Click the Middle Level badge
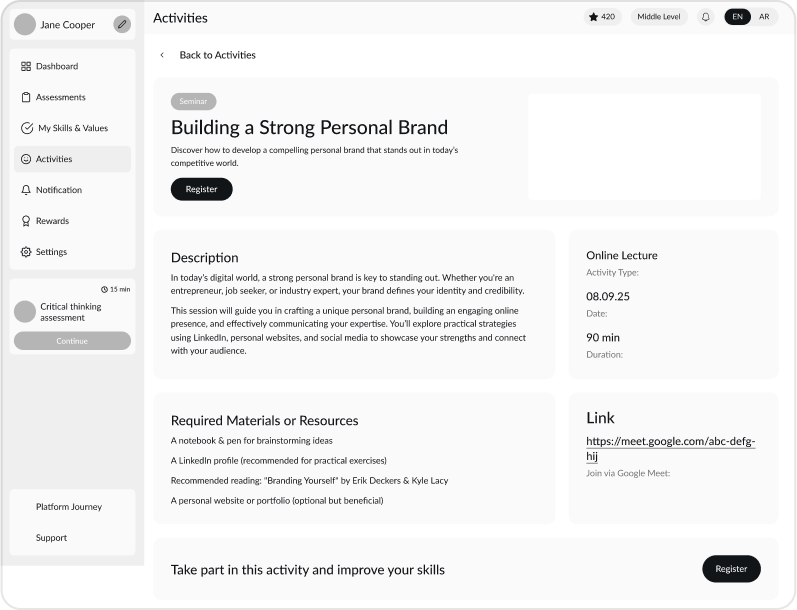Viewport: 797px width, 610px height. (x=659, y=17)
